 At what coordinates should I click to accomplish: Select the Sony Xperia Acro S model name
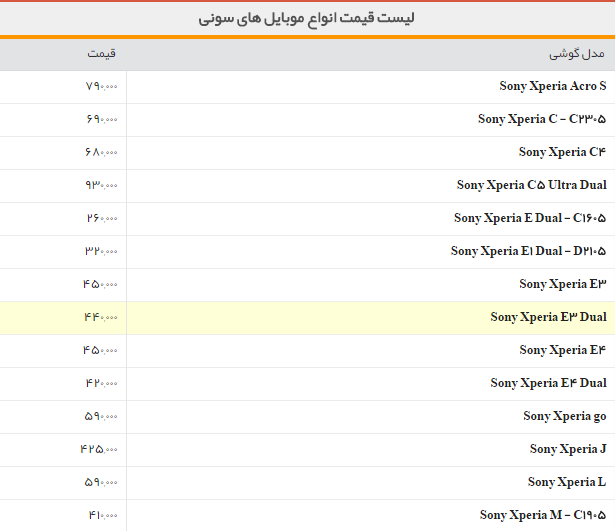pos(553,86)
